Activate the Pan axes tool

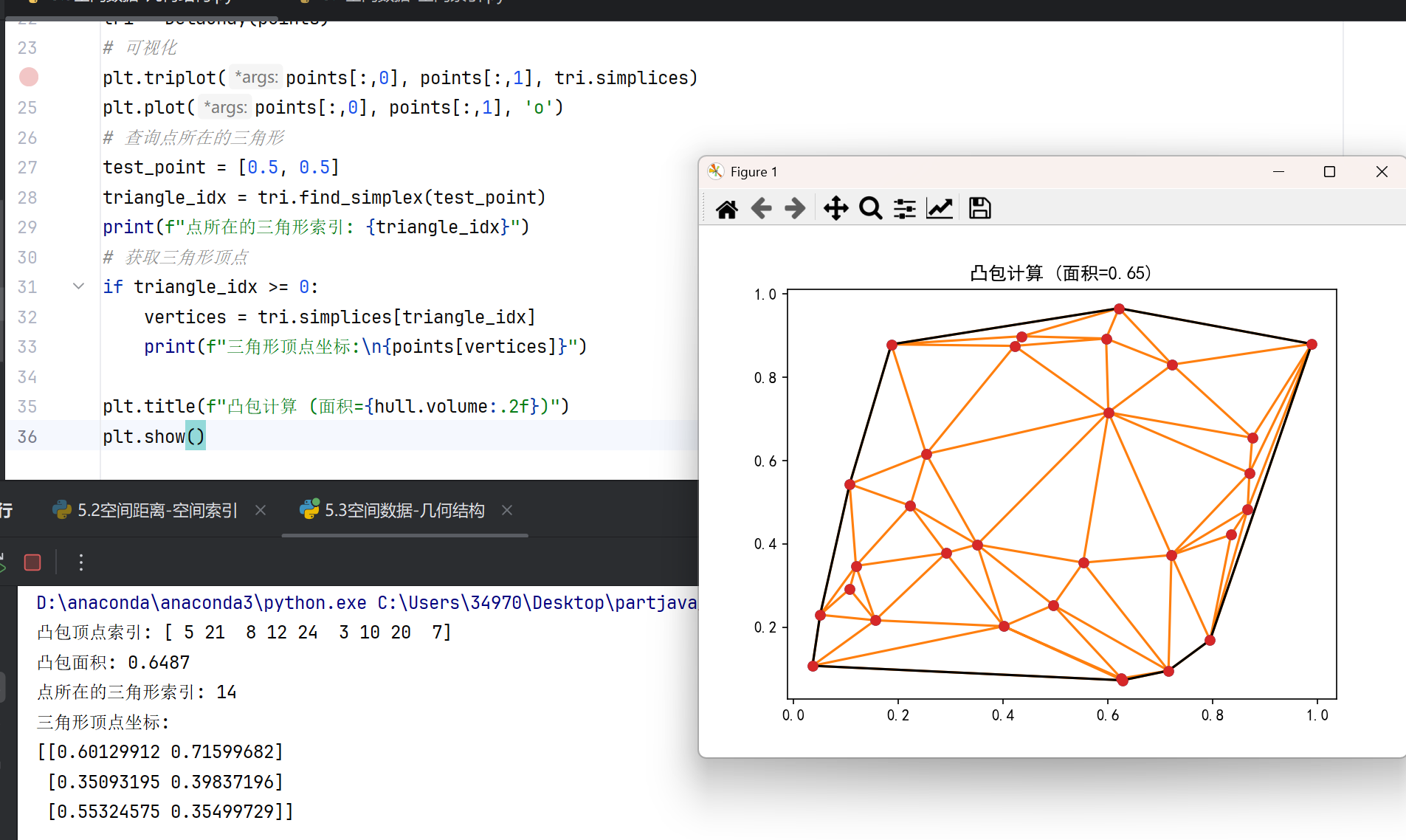click(x=835, y=209)
